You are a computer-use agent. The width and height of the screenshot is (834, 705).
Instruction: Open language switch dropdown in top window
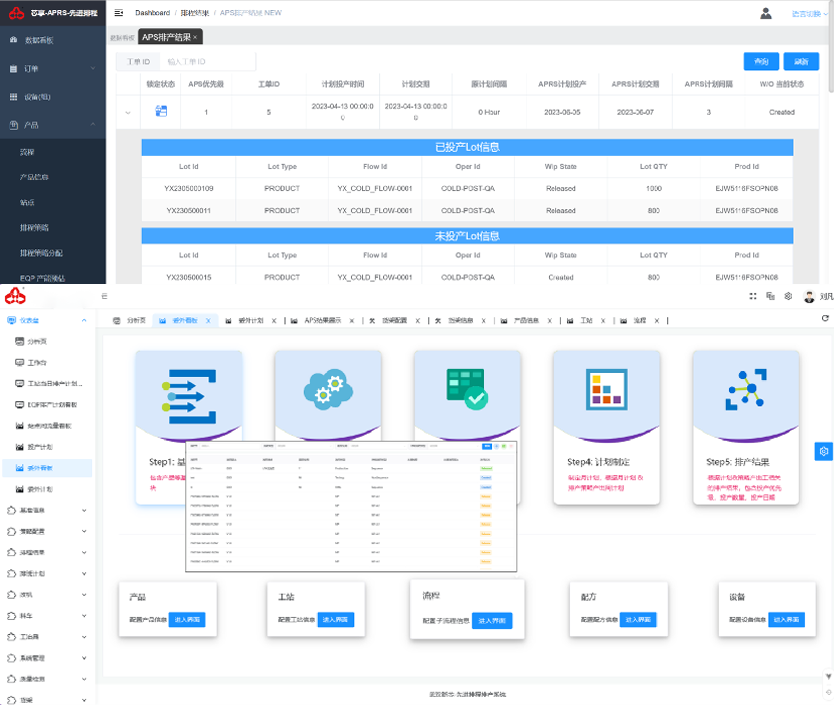(x=809, y=14)
